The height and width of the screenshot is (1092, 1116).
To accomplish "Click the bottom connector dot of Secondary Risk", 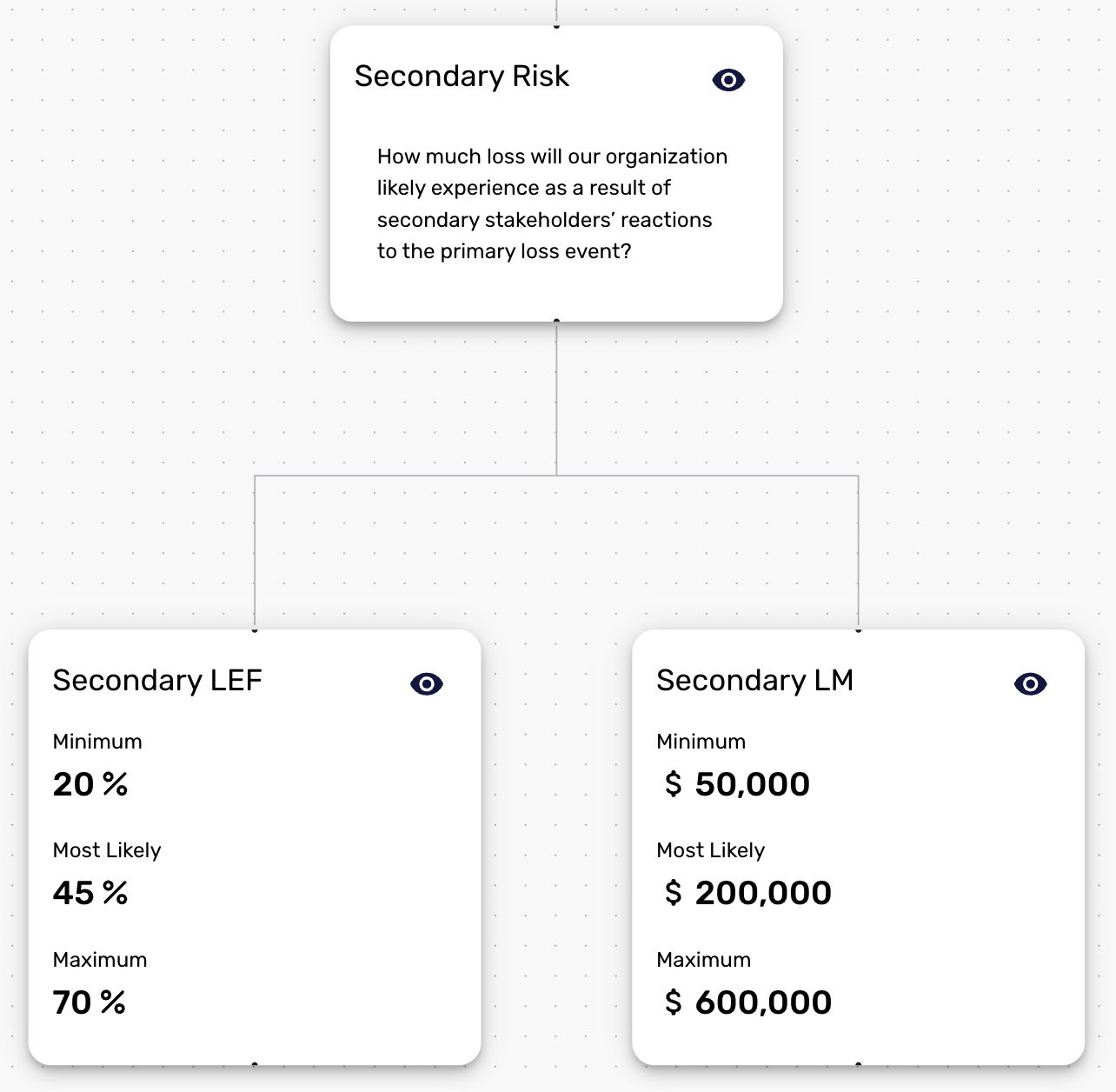I will pos(556,321).
